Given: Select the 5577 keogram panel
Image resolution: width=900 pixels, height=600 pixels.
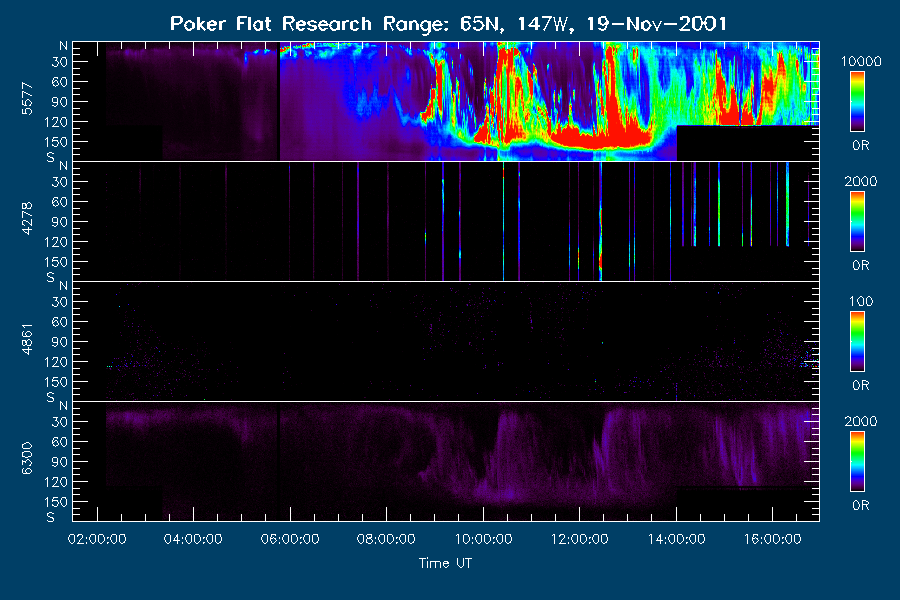Looking at the screenshot, I should tap(445, 101).
